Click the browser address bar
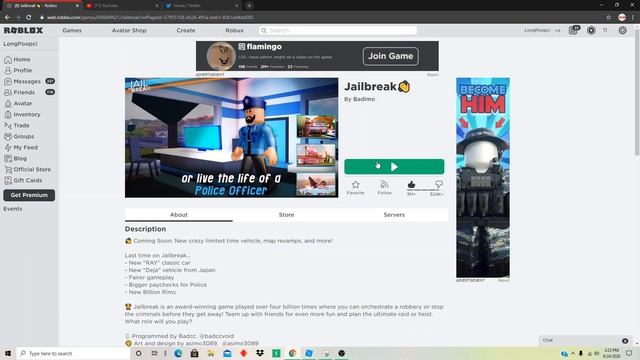Viewport: 640px width, 360px height. pos(318,17)
